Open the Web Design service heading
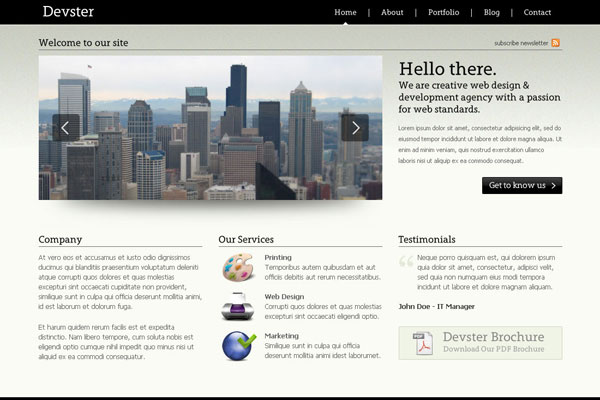The height and width of the screenshot is (400, 600). click(x=284, y=296)
